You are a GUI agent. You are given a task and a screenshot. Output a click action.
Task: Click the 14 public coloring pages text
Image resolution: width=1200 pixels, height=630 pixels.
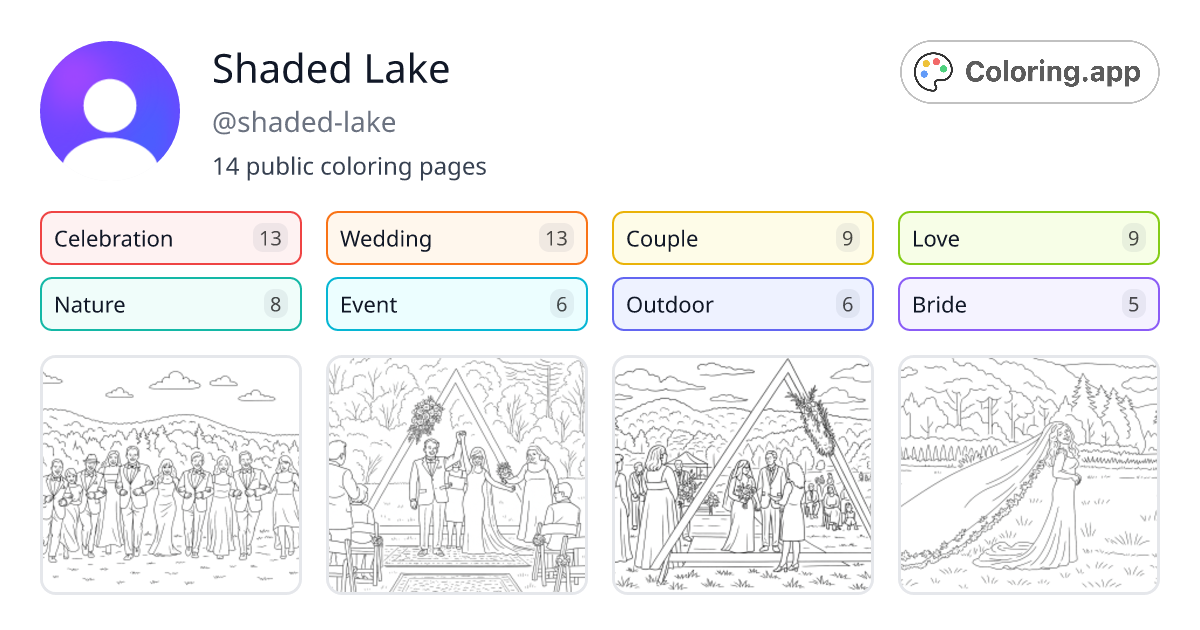point(350,166)
